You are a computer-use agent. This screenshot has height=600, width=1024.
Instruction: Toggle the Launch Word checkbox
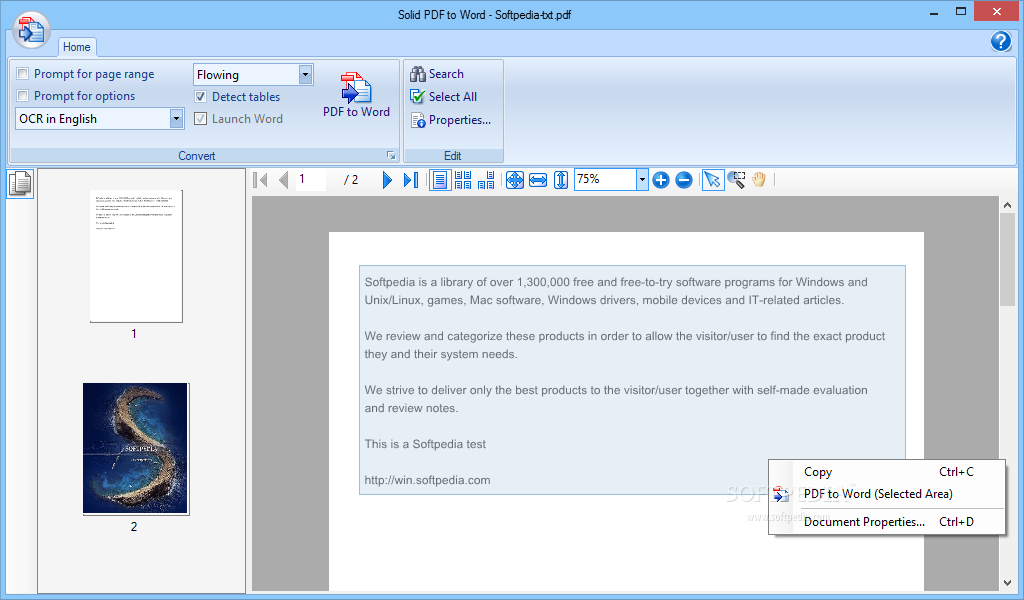(x=200, y=119)
